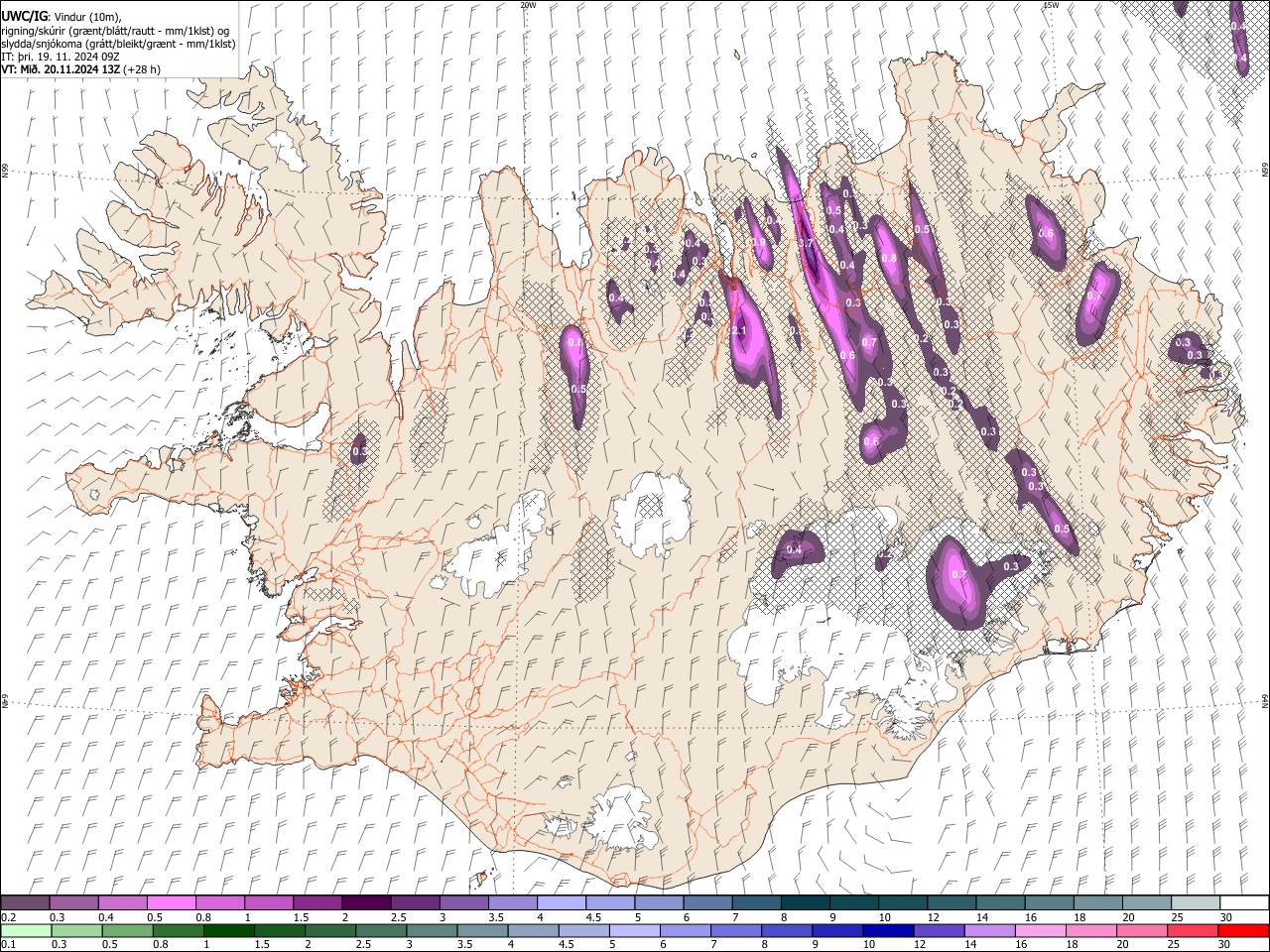
Task: Click the 'IT: þri. 19. 11. 2024 09Z' line
Action: 60,57
